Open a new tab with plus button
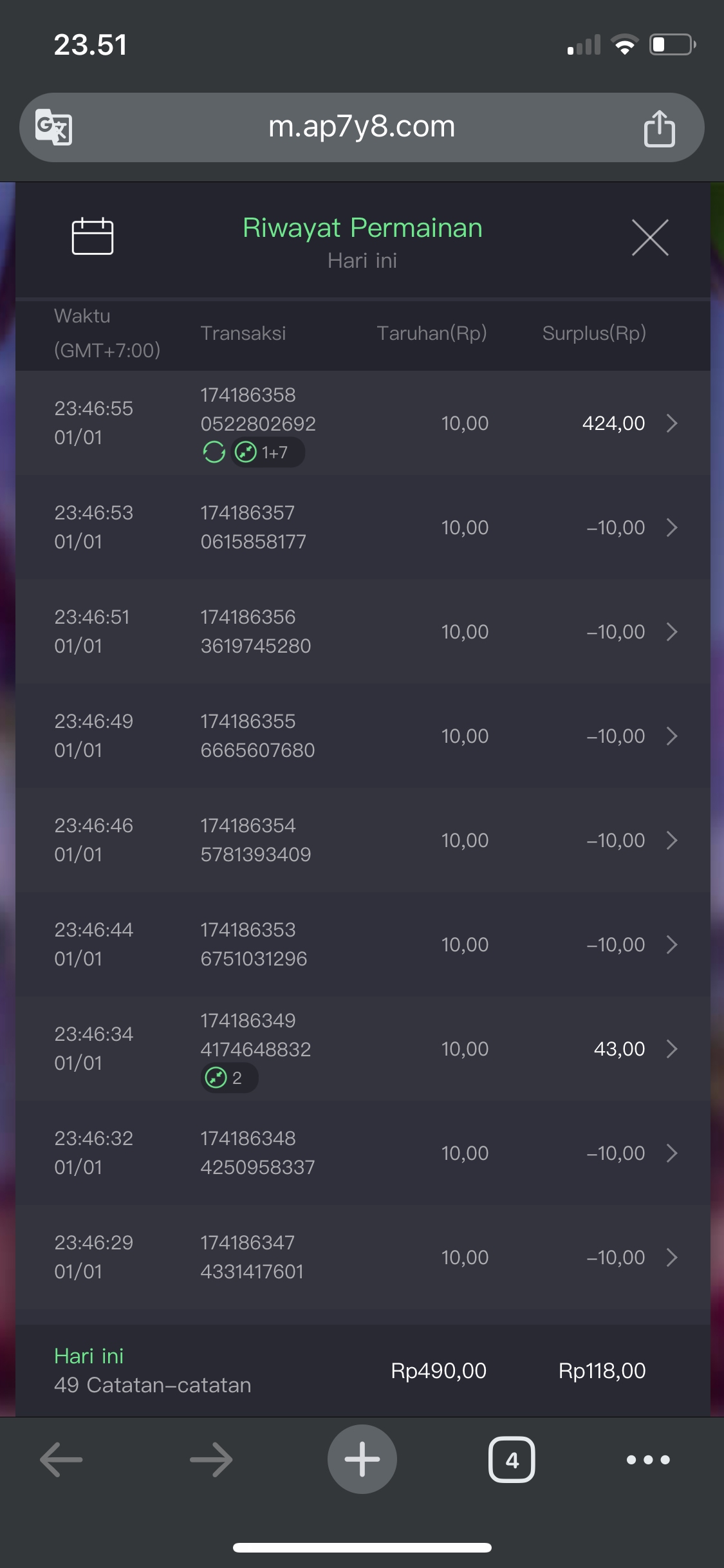Screen dimensions: 724x1568 point(362,1459)
